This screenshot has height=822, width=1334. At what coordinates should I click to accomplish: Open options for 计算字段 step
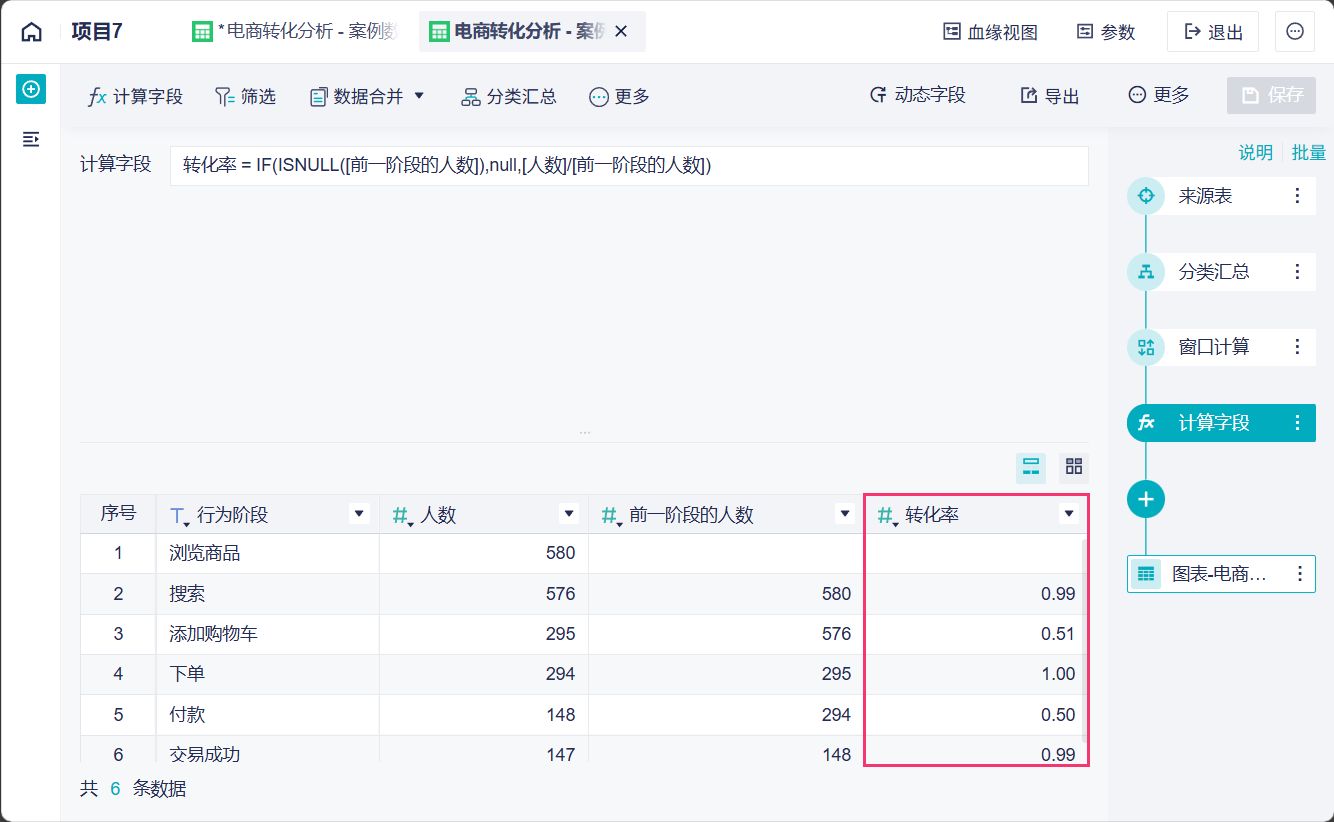(1298, 423)
